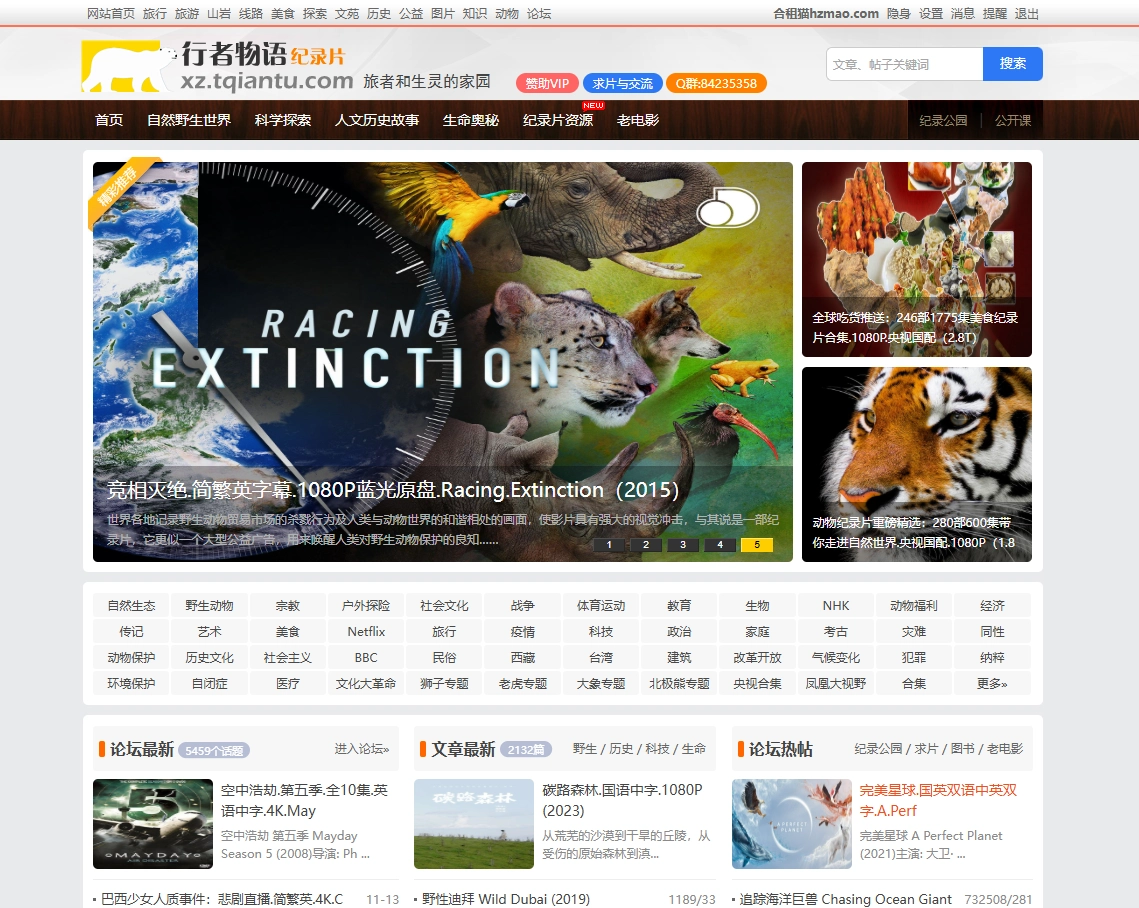Open 纪录片资源 navigation menu
The image size is (1139, 908).
pyautogui.click(x=557, y=120)
